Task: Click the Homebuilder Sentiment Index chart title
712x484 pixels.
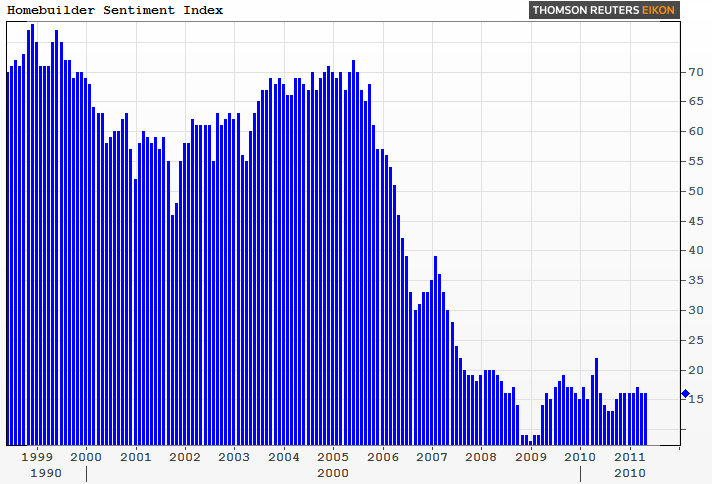Action: (x=116, y=10)
